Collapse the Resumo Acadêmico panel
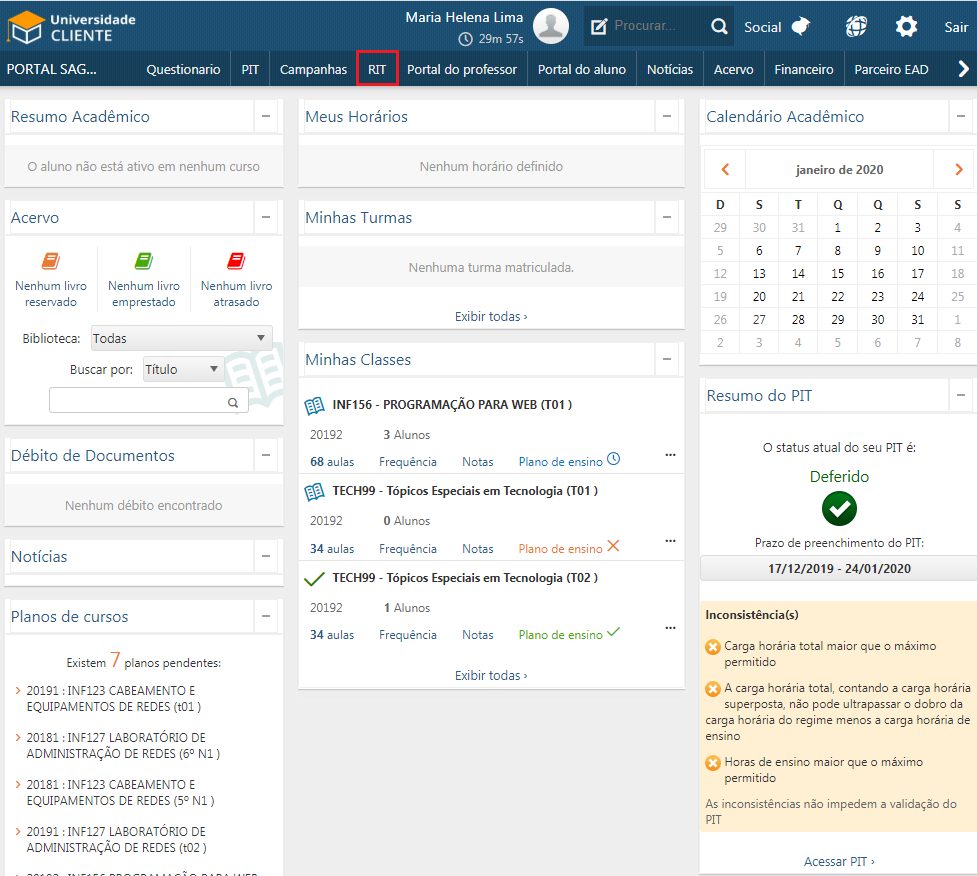The height and width of the screenshot is (876, 977). point(266,117)
